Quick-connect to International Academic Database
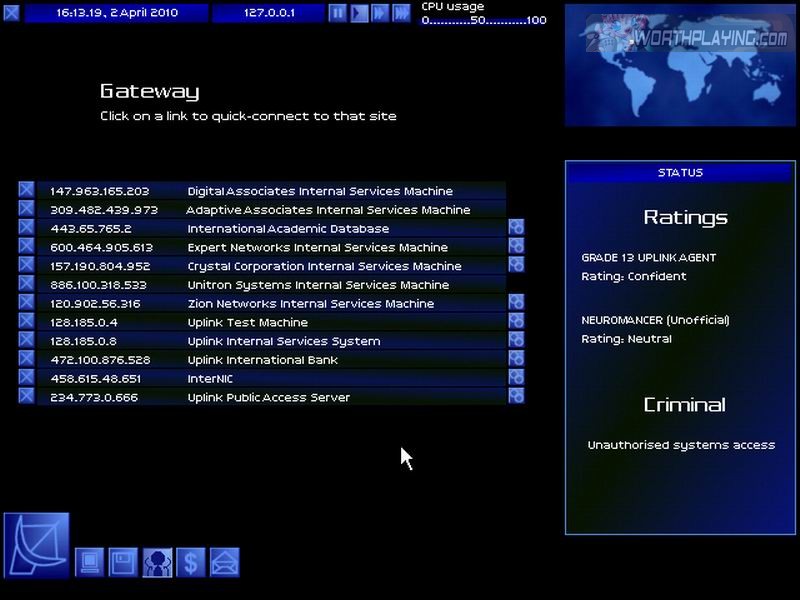 (x=288, y=229)
